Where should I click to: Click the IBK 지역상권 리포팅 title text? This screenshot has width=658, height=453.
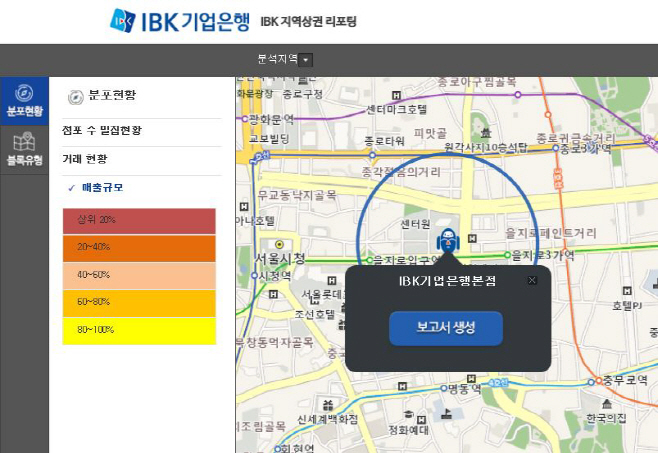[x=308, y=21]
